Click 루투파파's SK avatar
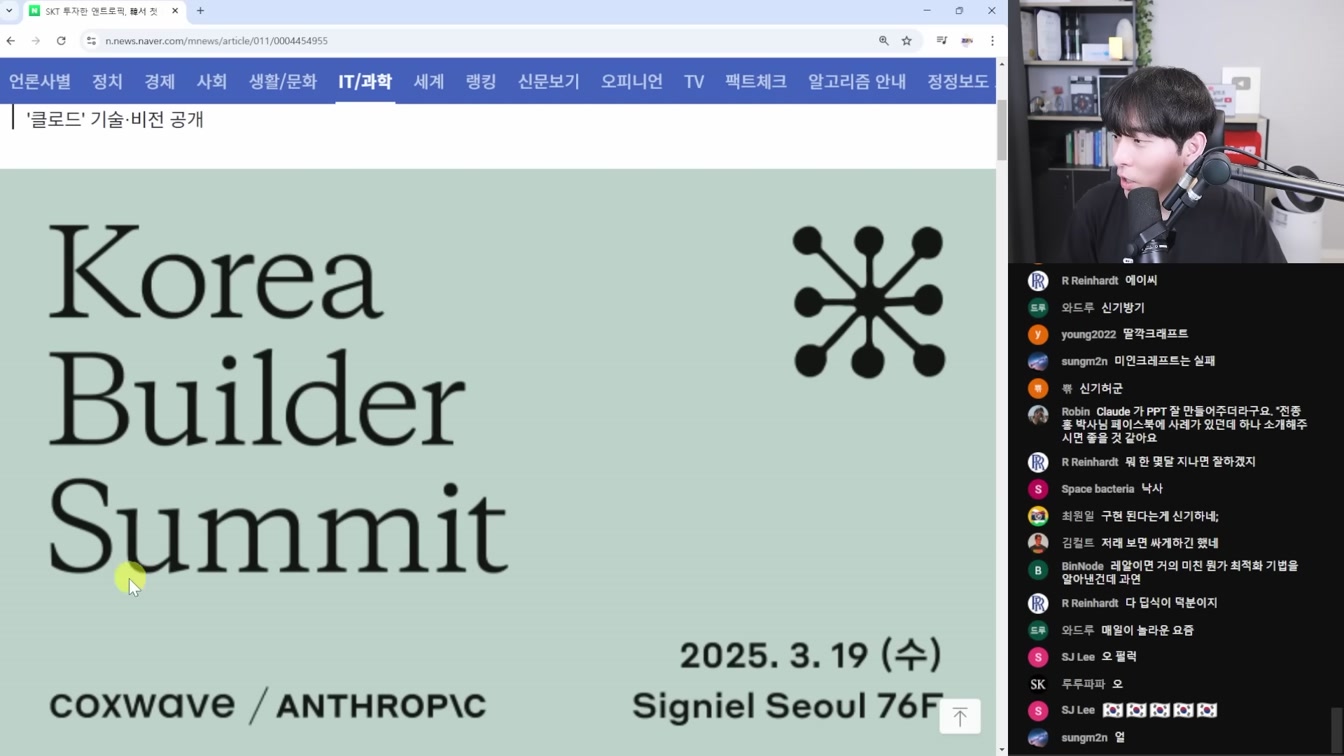The width and height of the screenshot is (1344, 756). [1038, 684]
